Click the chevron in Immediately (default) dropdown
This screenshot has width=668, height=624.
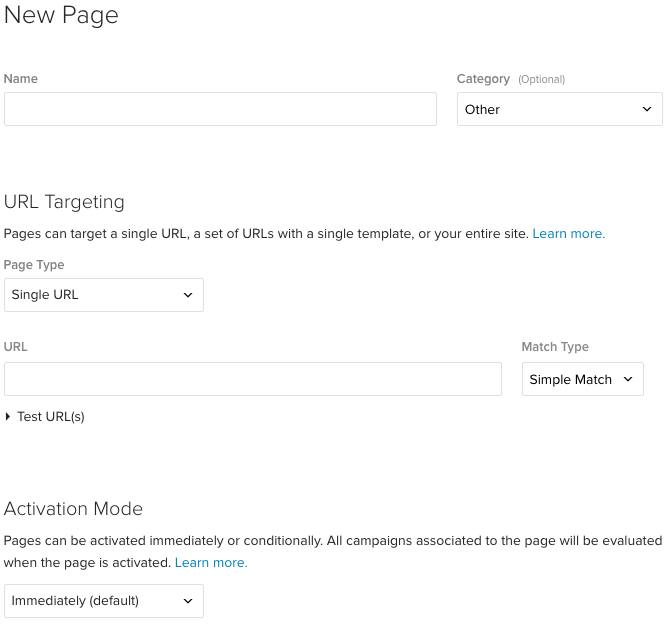[188, 601]
